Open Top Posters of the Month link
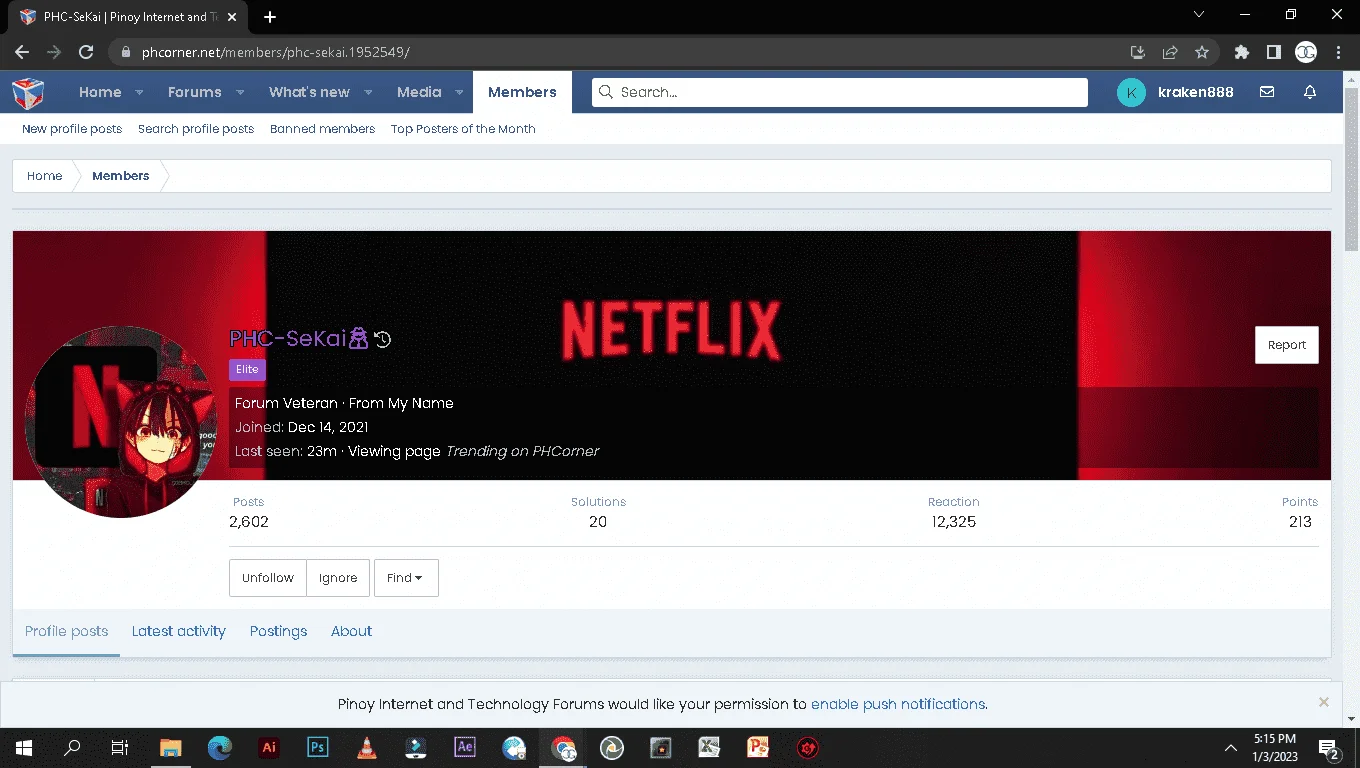 [x=463, y=129]
